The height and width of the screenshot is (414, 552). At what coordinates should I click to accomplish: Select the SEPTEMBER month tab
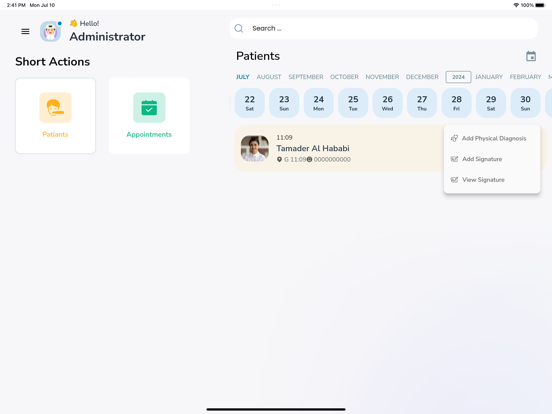click(x=306, y=77)
